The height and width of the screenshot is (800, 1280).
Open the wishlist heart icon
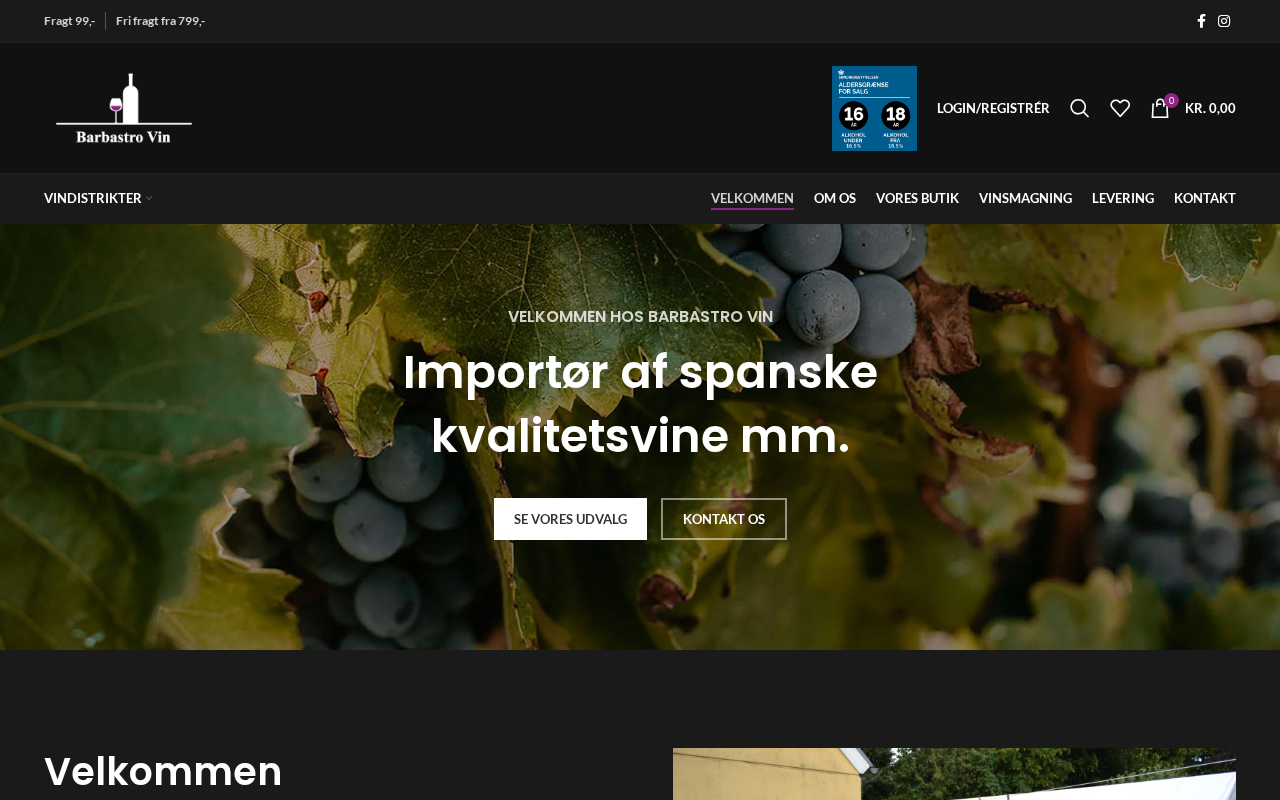click(x=1120, y=108)
